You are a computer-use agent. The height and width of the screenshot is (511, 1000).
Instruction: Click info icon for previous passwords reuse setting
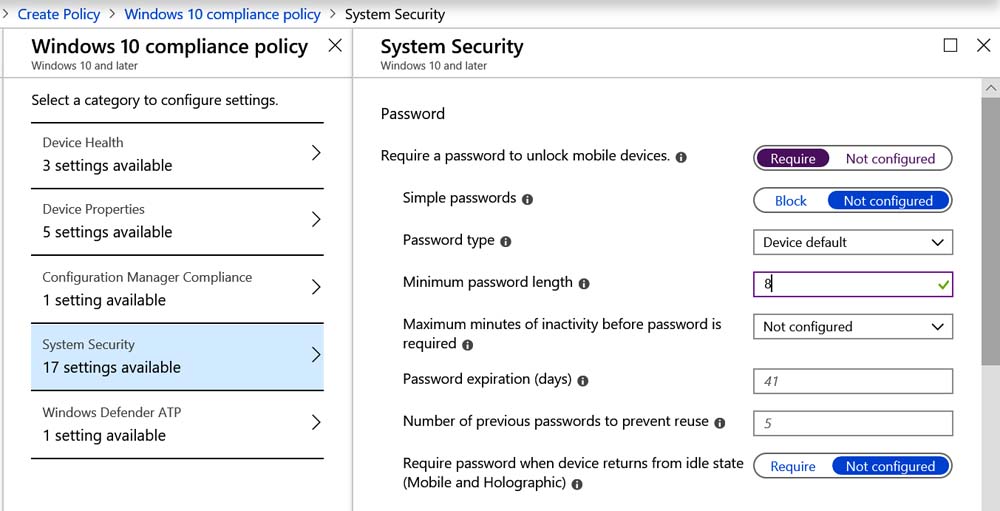(720, 423)
